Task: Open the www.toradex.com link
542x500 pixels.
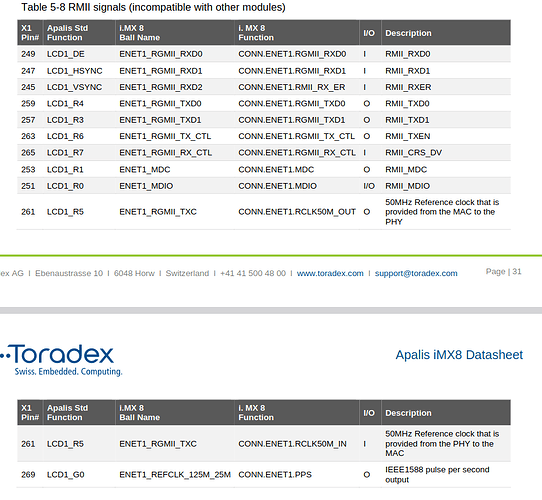Action: pos(330,273)
